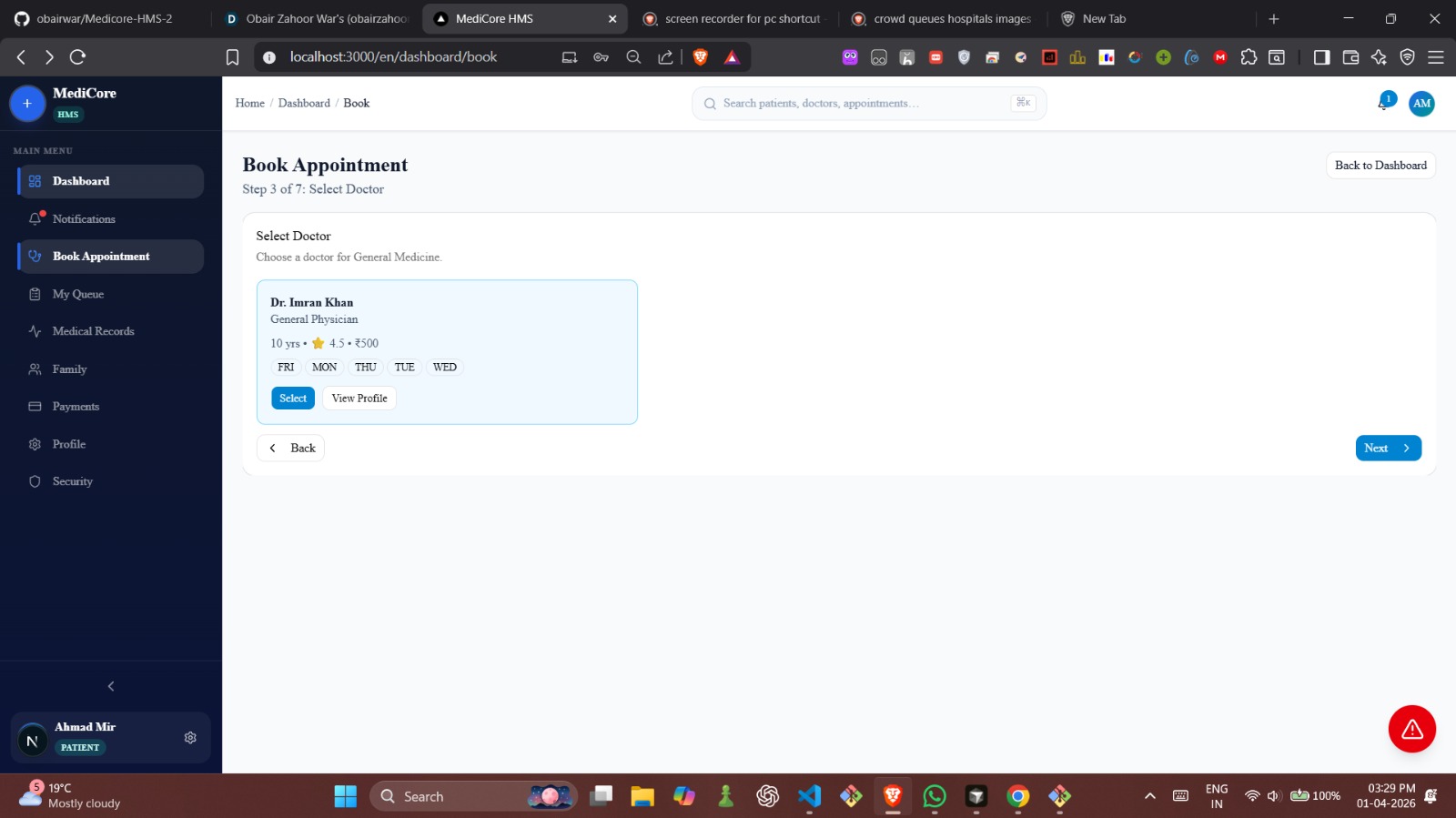Open Google Chrome from taskbar
This screenshot has width=1456, height=818.
tap(1018, 797)
